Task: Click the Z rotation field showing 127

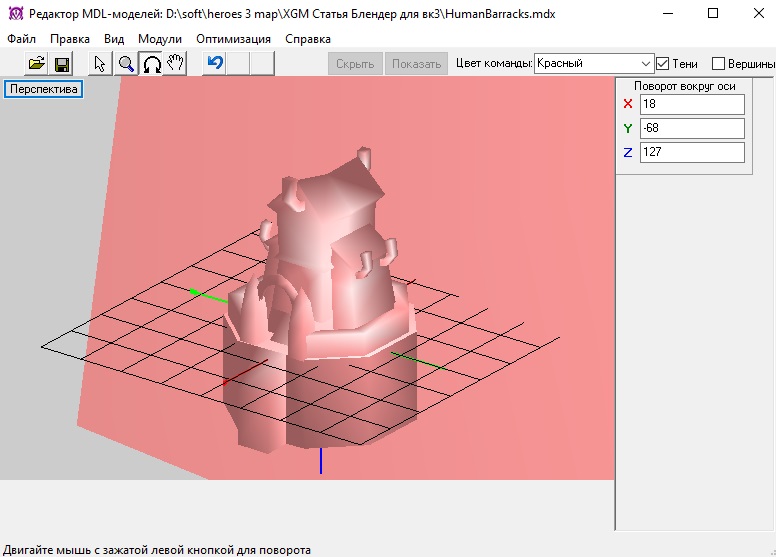Action: (692, 152)
